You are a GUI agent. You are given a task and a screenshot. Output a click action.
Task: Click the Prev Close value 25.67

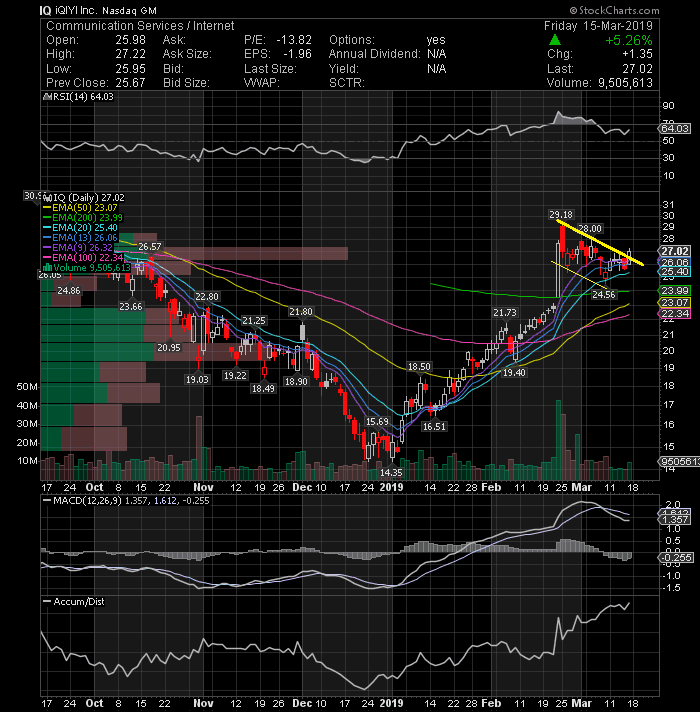coord(130,83)
